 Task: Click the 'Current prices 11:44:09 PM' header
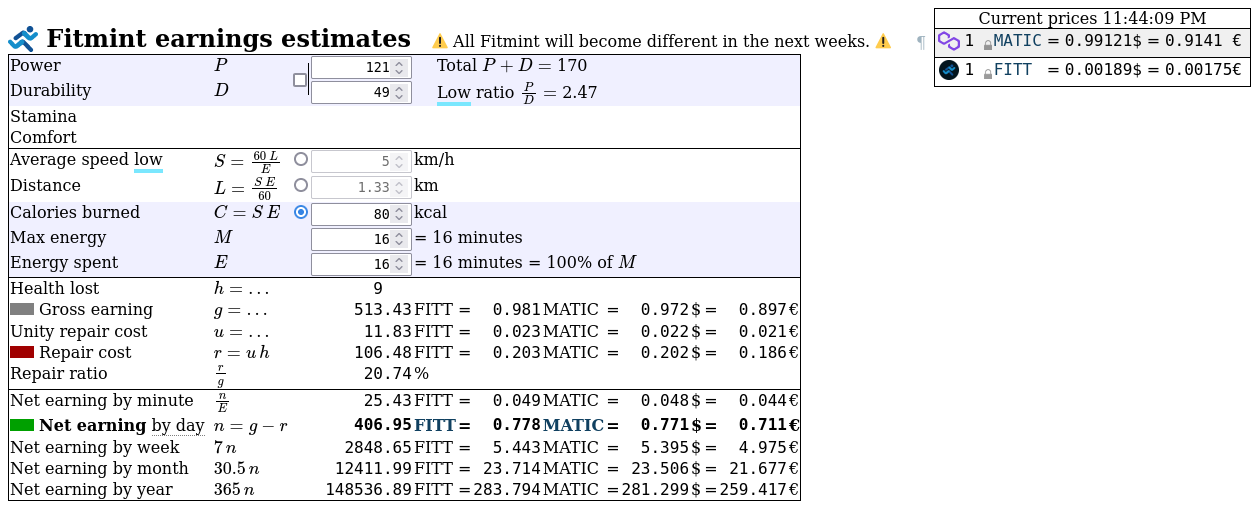[x=1092, y=19]
